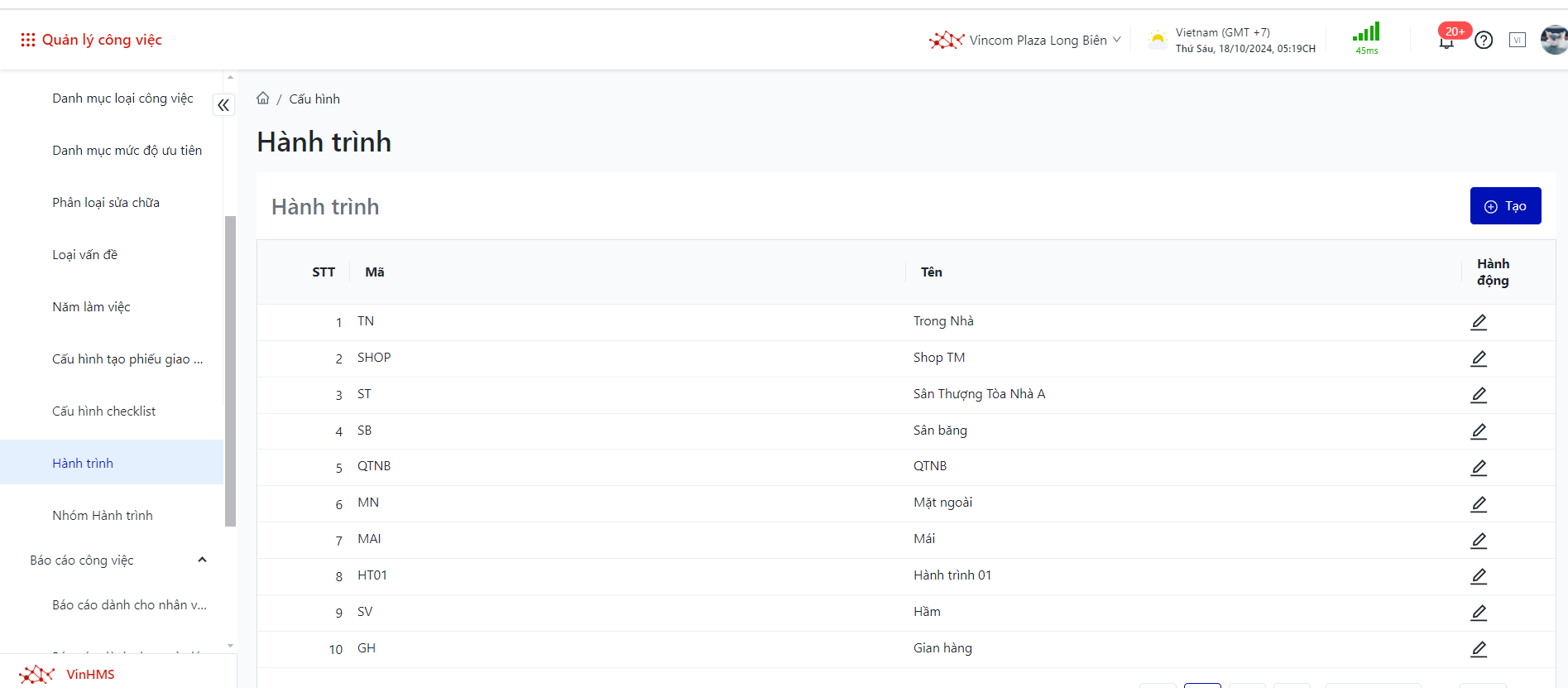Image resolution: width=1568 pixels, height=688 pixels.
Task: Edit the Shop TM row
Action: 1479,358
